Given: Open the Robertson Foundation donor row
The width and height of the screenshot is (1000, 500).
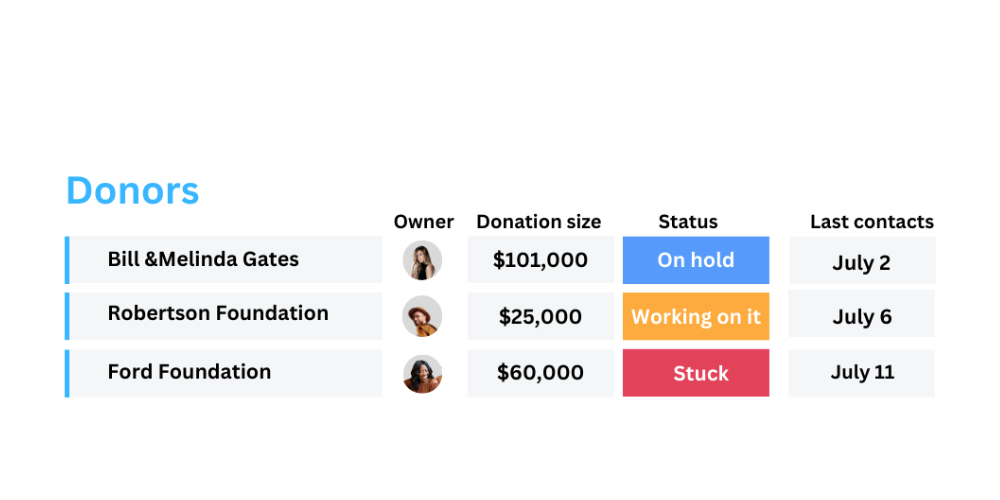Looking at the screenshot, I should click(224, 316).
